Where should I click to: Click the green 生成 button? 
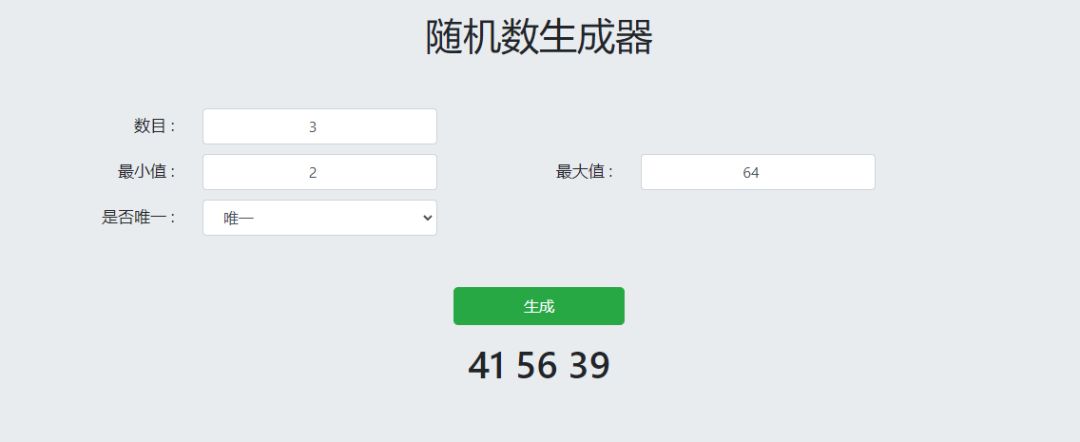(538, 306)
